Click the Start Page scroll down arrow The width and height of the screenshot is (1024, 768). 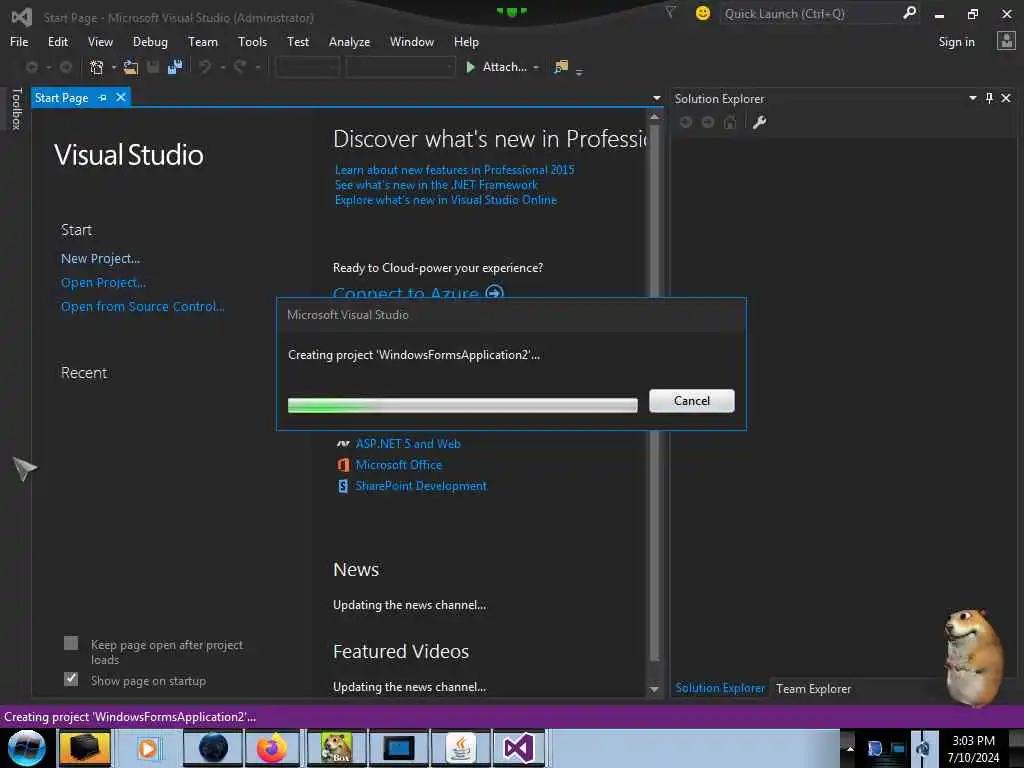(x=654, y=690)
